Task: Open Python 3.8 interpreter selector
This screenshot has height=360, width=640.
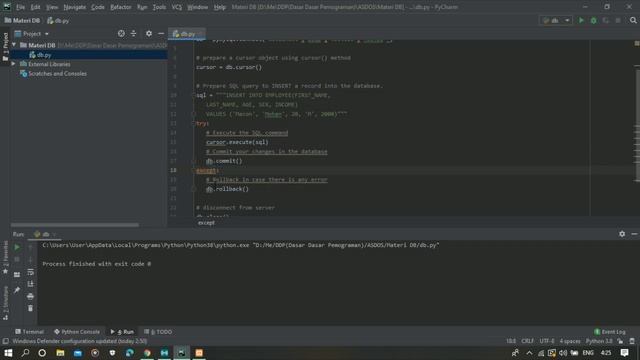Action: pos(599,341)
